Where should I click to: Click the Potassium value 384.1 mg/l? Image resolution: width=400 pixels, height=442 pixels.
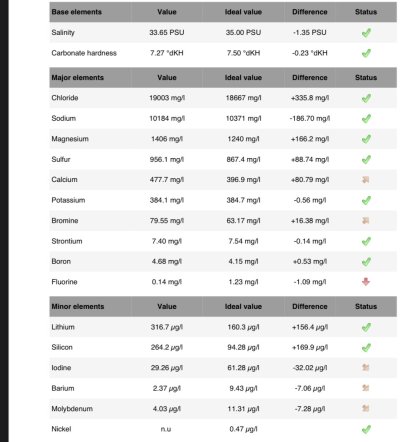(x=167, y=200)
